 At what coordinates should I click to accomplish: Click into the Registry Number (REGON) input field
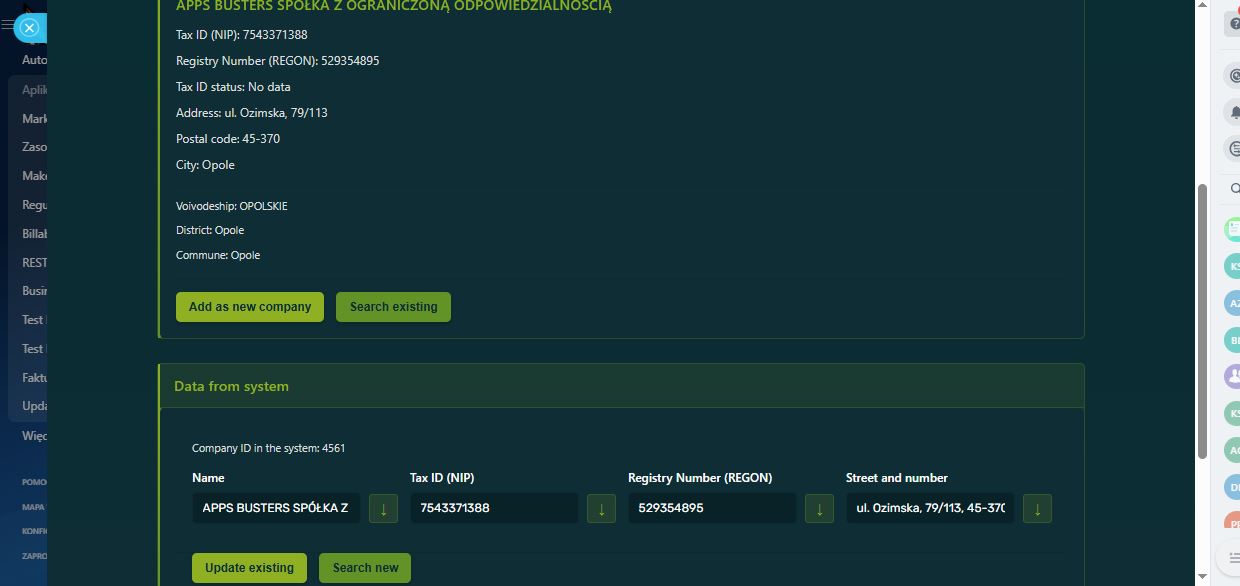click(x=711, y=508)
